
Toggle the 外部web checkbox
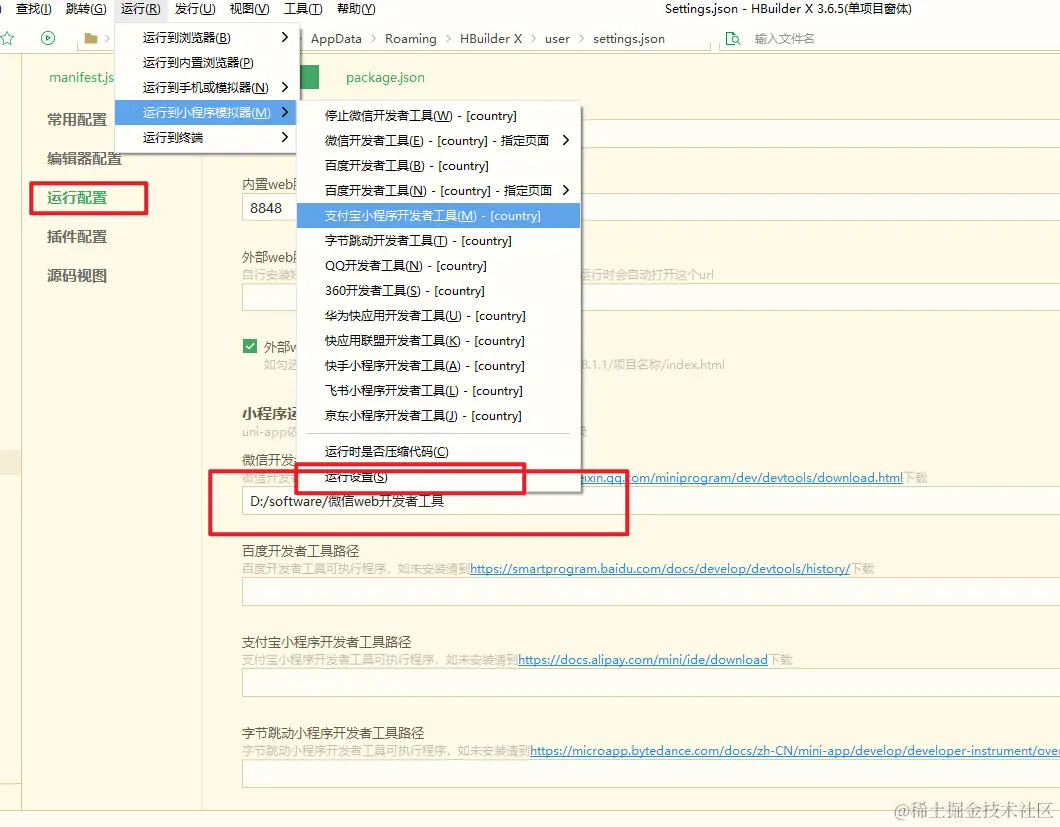pyautogui.click(x=249, y=346)
